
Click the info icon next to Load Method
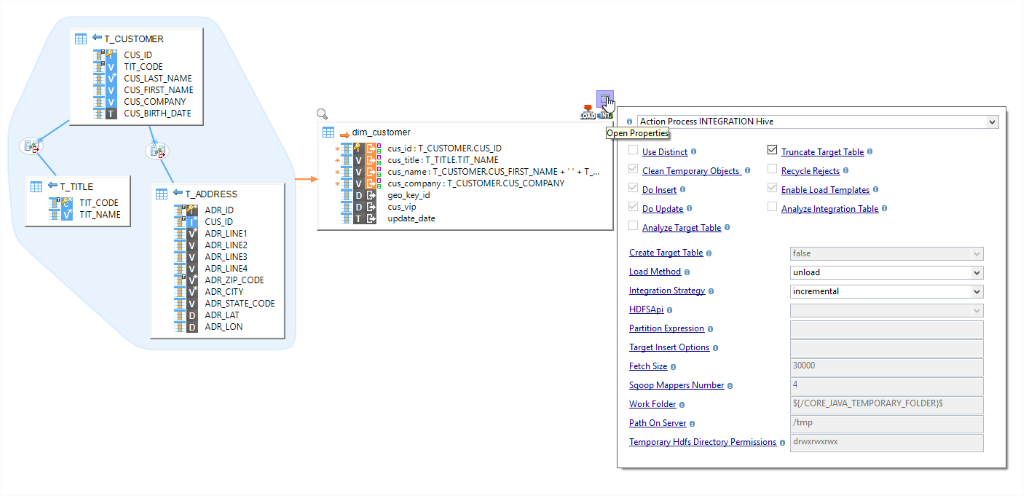coord(687,271)
